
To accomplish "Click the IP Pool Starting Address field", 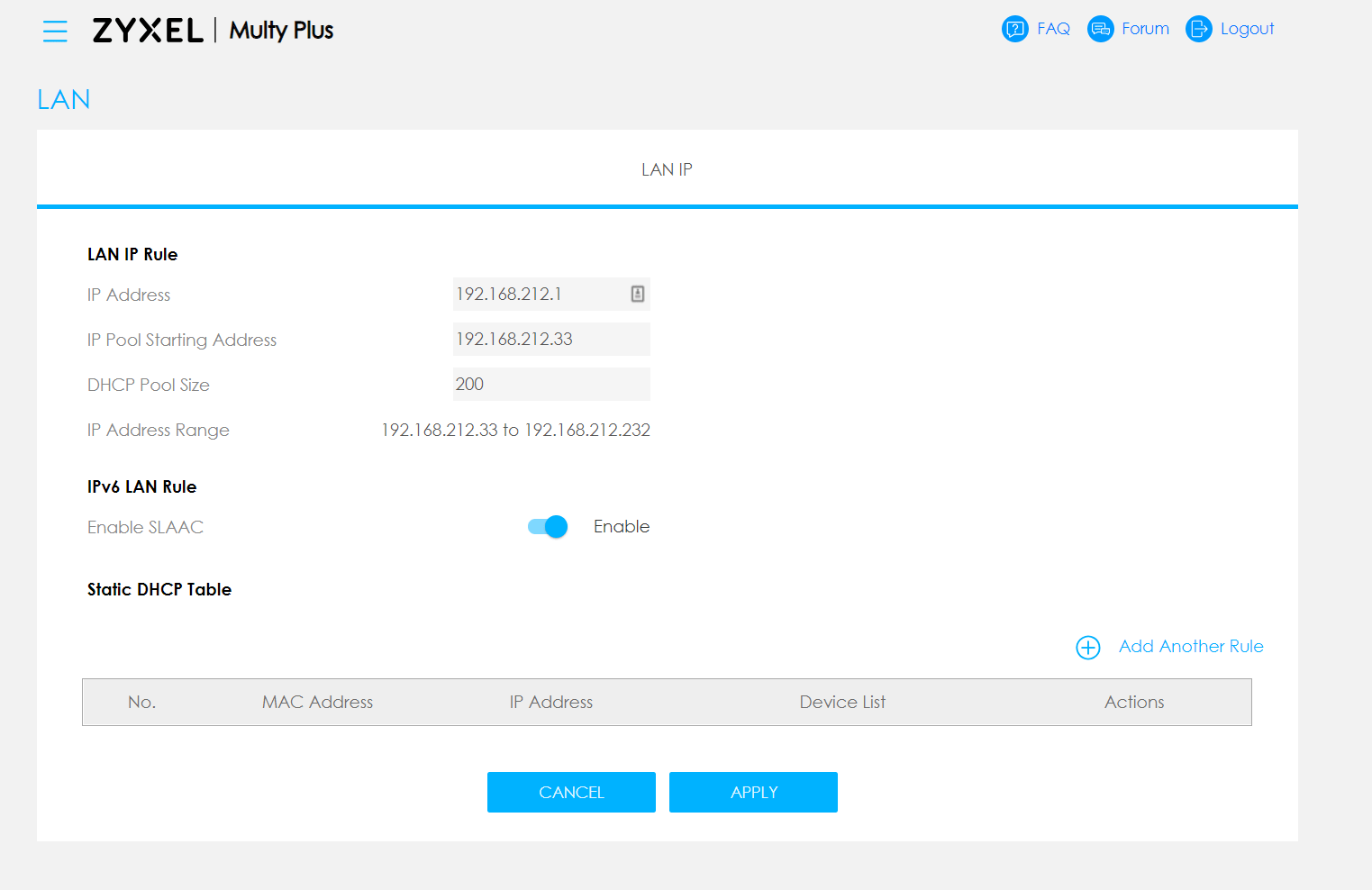I will (550, 340).
